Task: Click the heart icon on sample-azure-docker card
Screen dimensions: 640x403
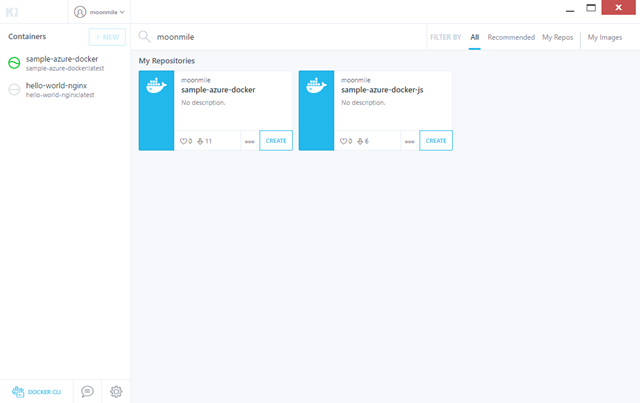Action: 184,141
